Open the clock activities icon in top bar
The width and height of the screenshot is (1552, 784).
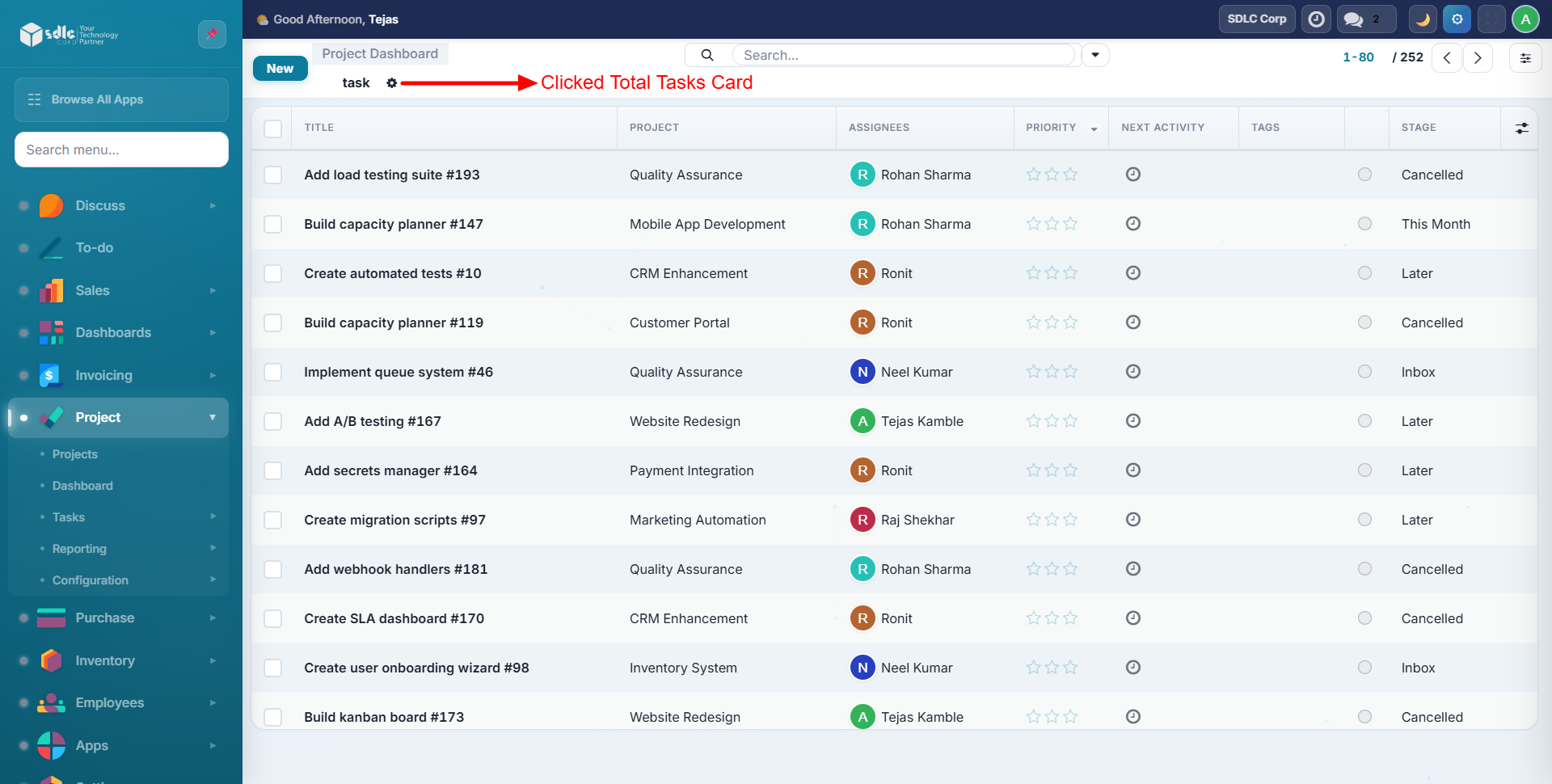point(1316,19)
